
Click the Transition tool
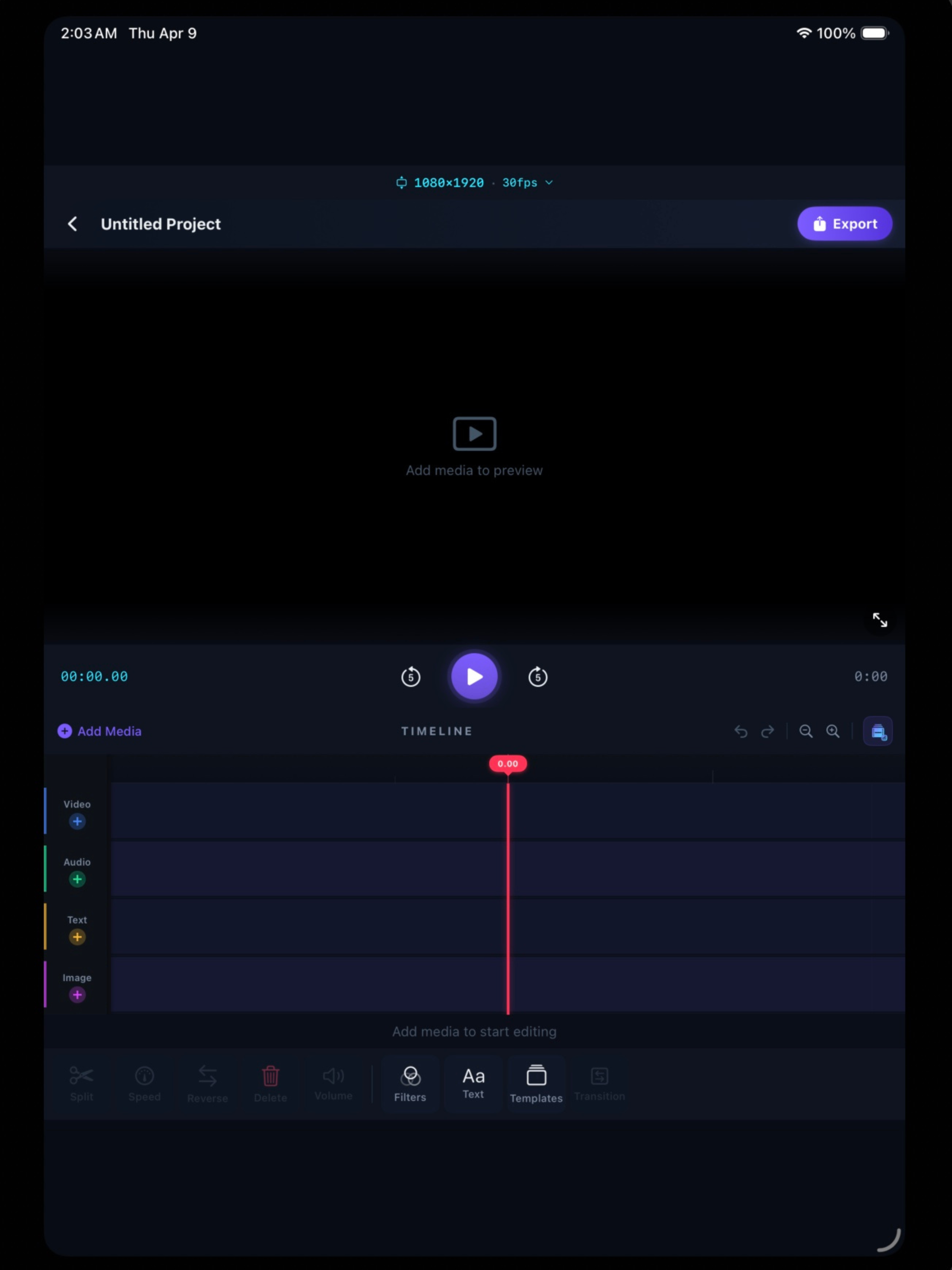point(600,1084)
